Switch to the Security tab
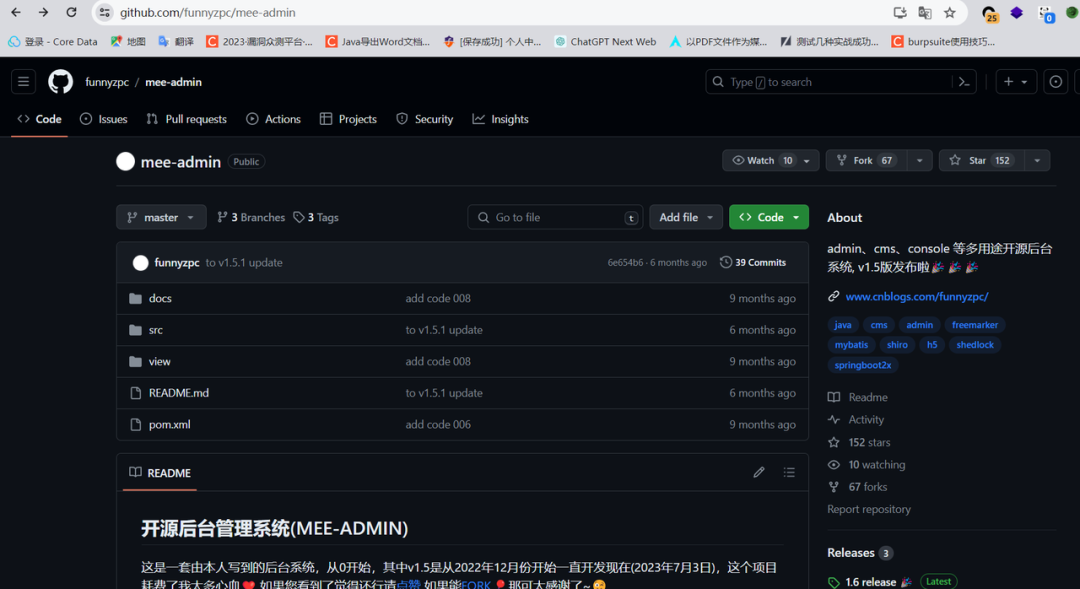This screenshot has height=589, width=1080. coord(425,119)
